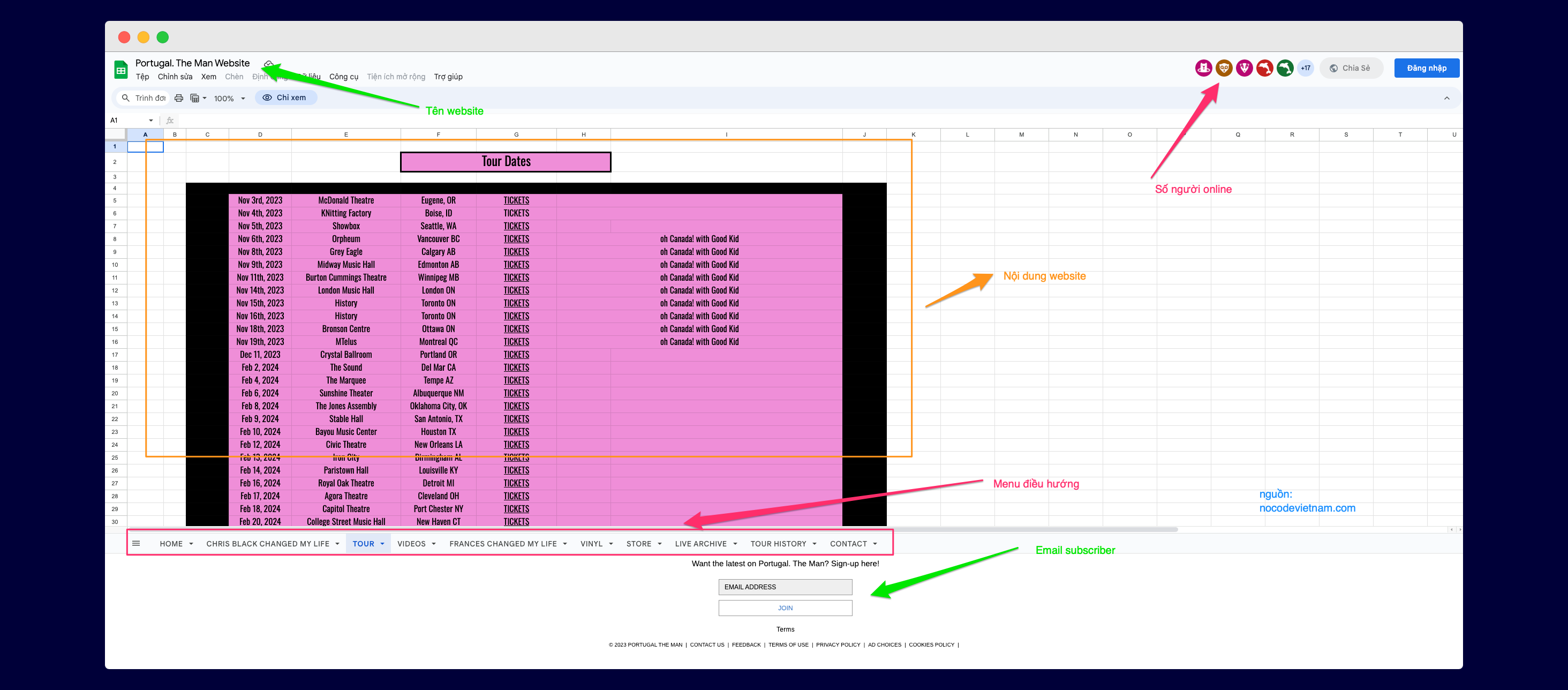1568x690 pixels.
Task: Open the TOUR tab options arrow
Action: click(382, 544)
